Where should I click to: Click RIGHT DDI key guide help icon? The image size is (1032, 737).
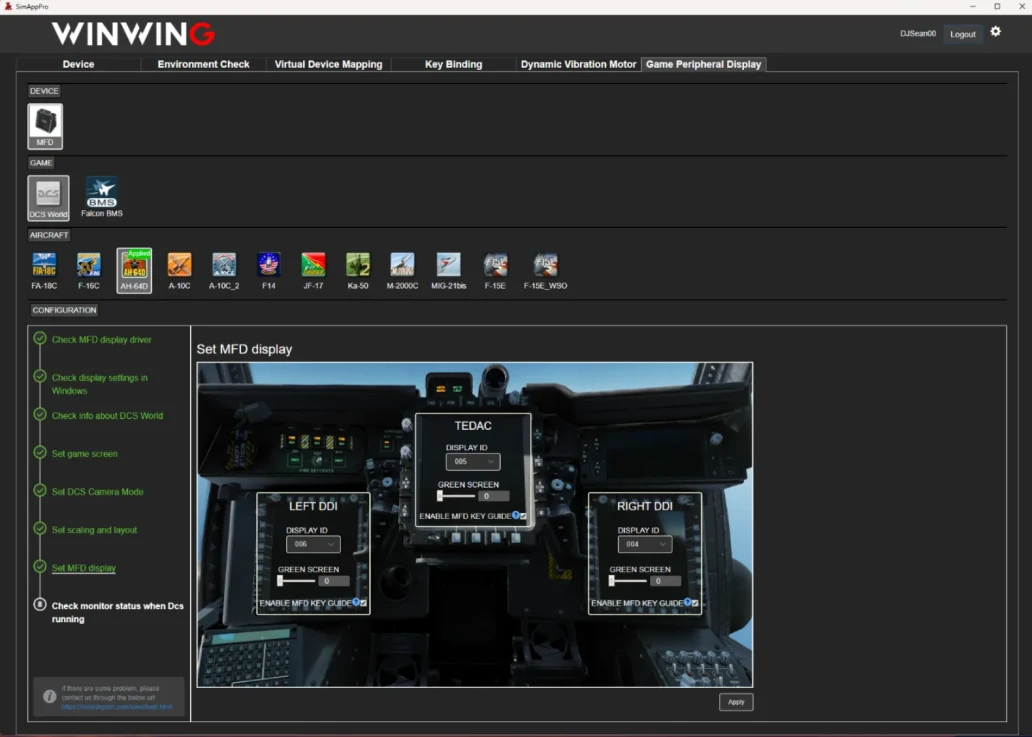pyautogui.click(x=687, y=602)
